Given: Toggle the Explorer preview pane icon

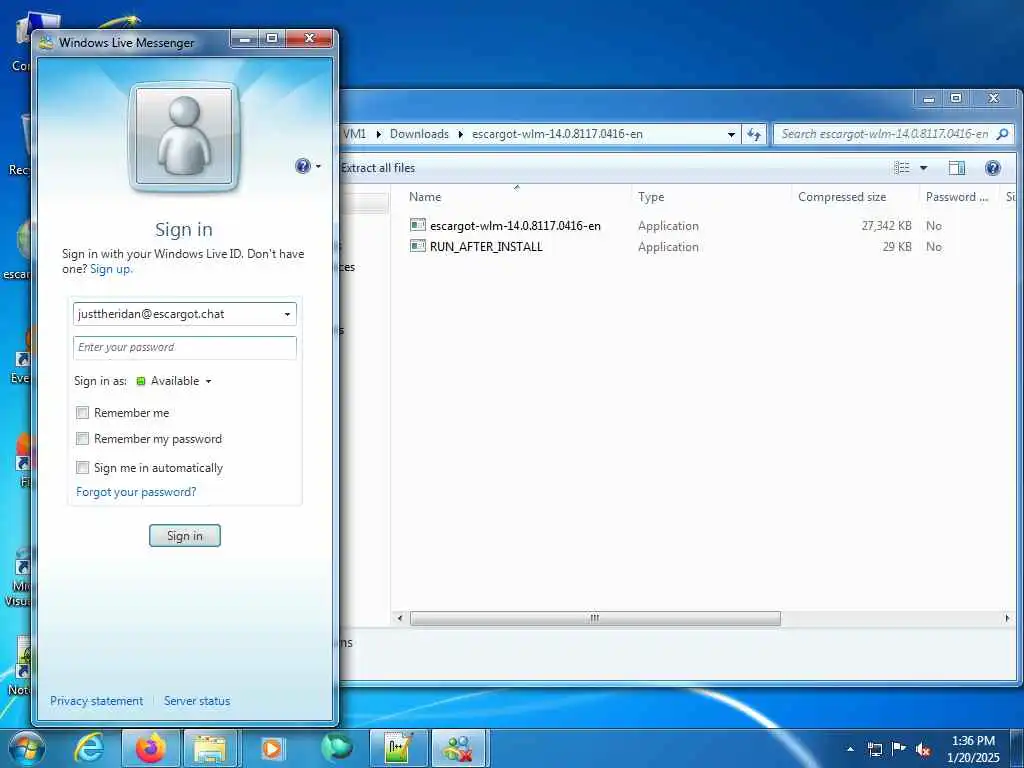Looking at the screenshot, I should pyautogui.click(x=957, y=168).
